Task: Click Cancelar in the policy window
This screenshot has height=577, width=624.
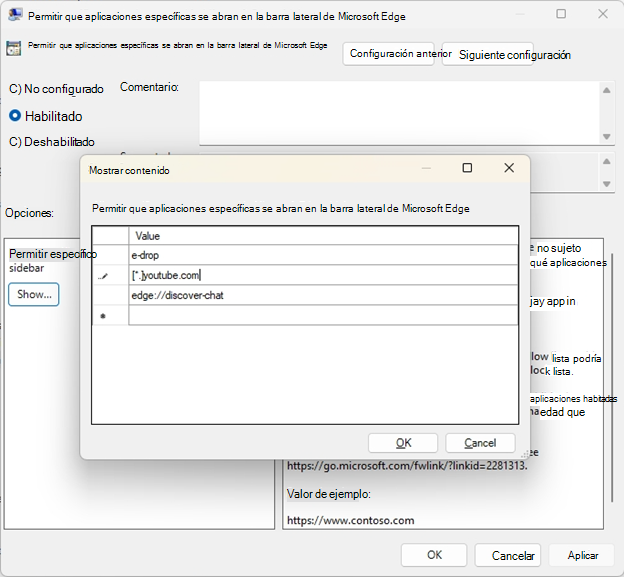Action: [508, 555]
